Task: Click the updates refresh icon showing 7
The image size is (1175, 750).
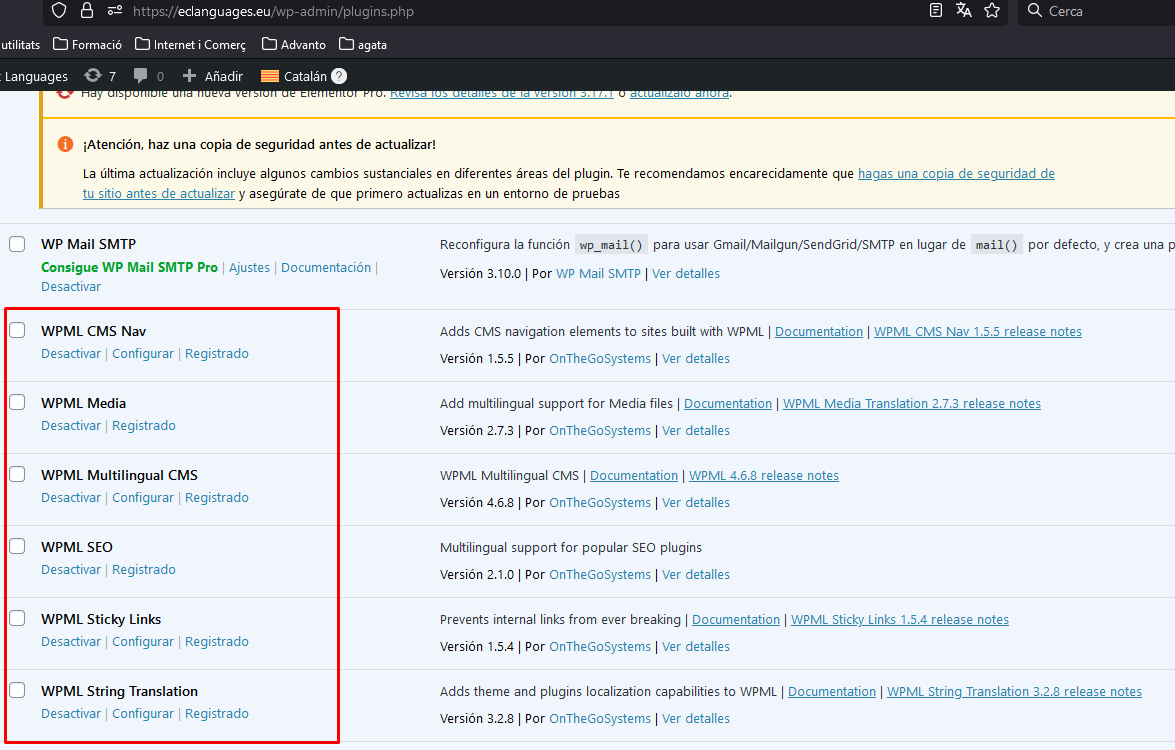Action: pos(93,76)
